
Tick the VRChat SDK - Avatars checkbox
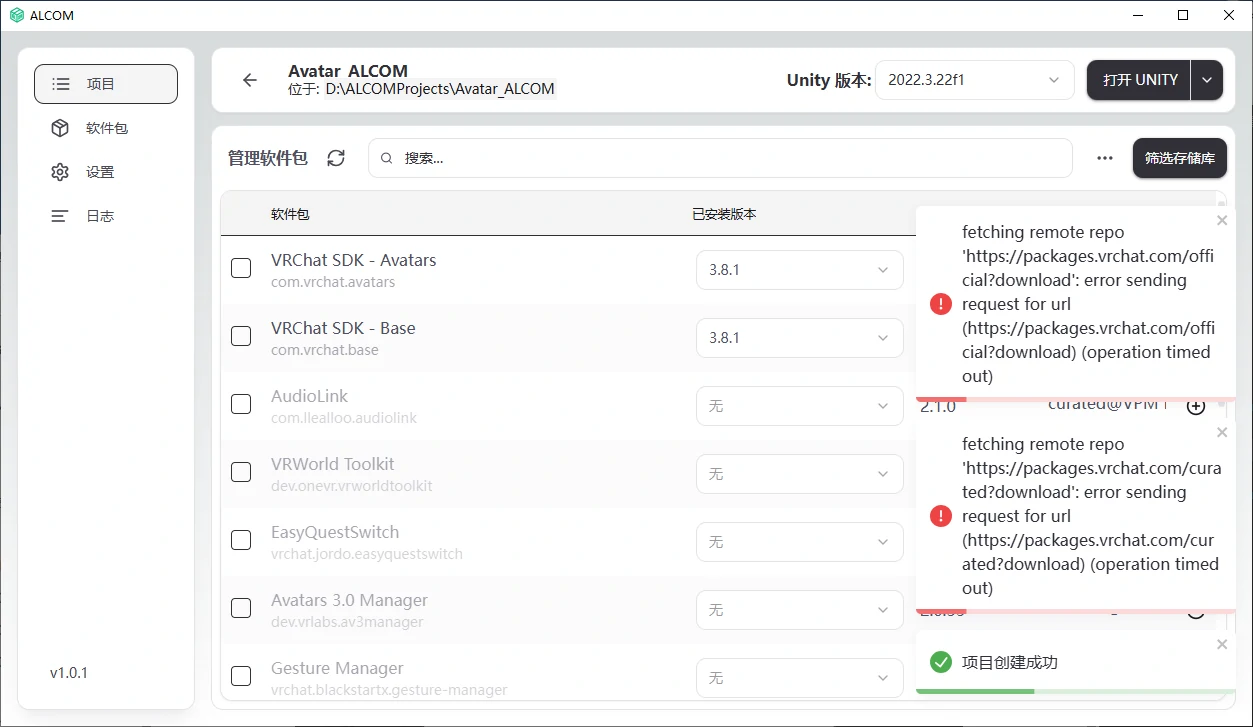coord(241,268)
